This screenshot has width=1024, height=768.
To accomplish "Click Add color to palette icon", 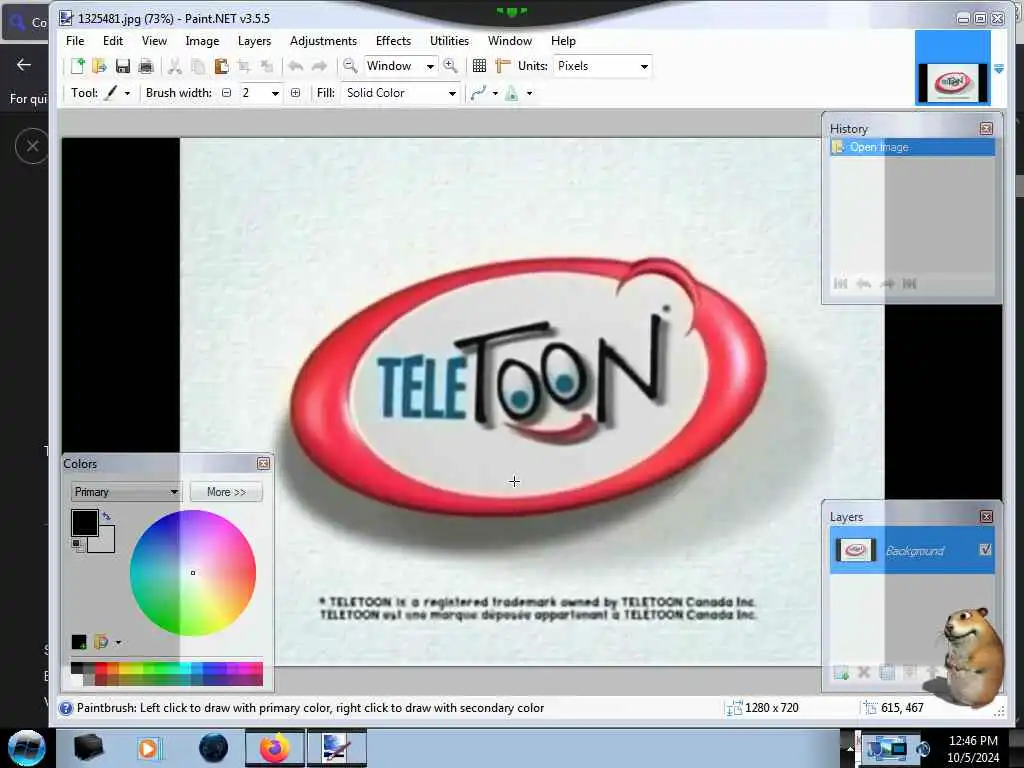I will 79,642.
